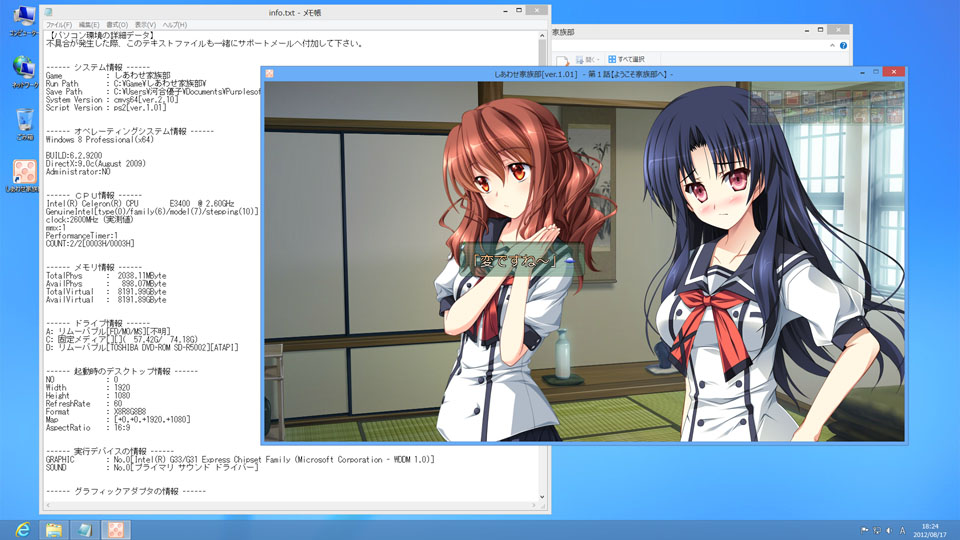This screenshot has width=960, height=540.
Task: Click the info.txt Notepad title bar
Action: [294, 12]
